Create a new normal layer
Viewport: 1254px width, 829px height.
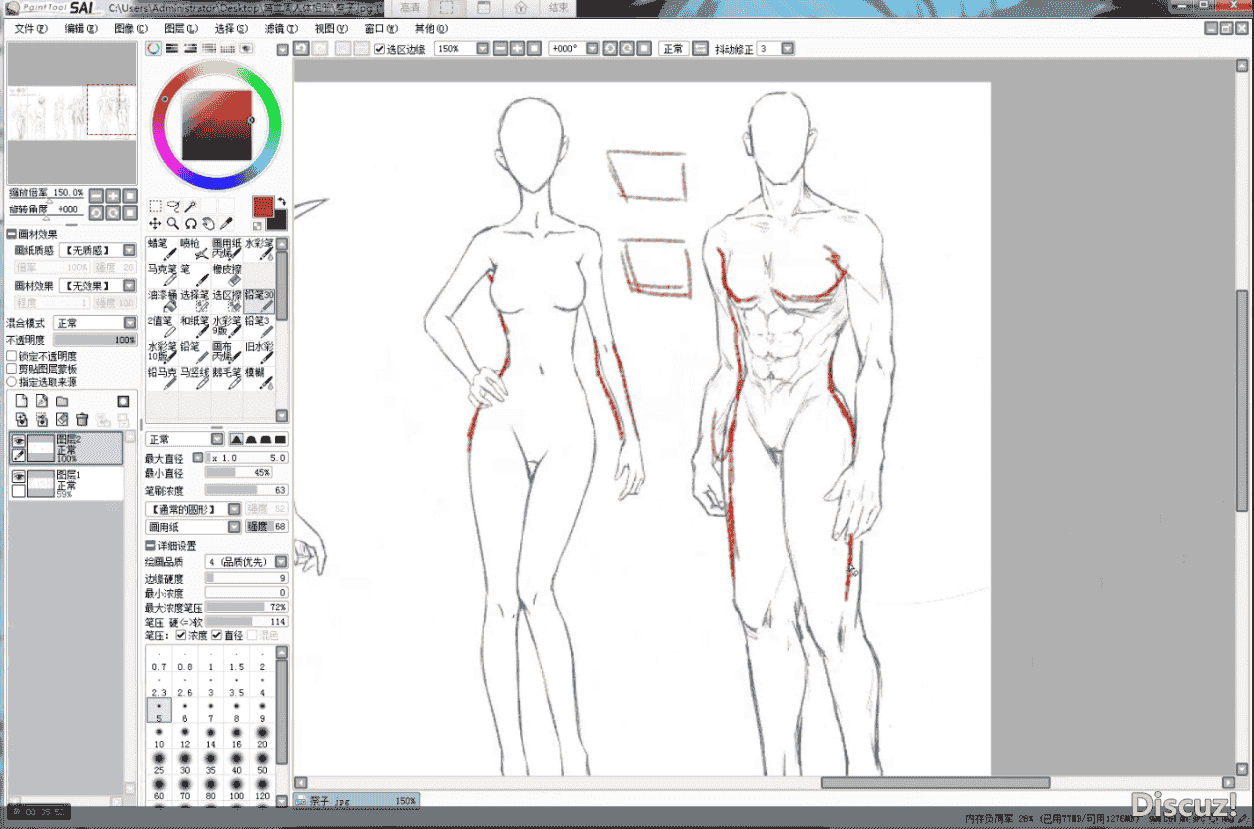click(21, 401)
